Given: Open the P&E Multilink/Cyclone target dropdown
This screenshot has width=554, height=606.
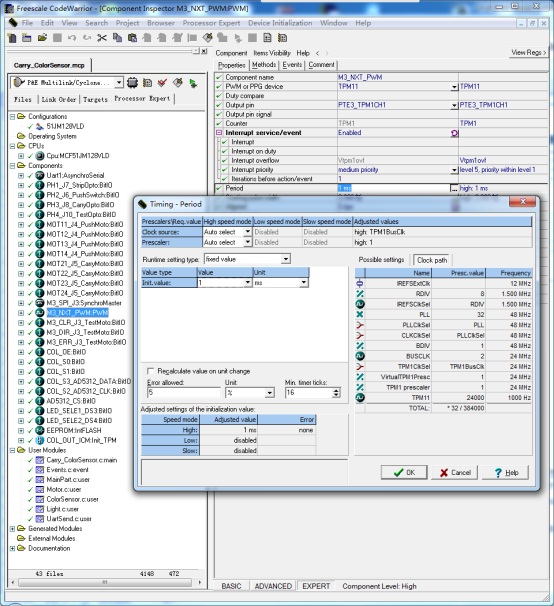Looking at the screenshot, I should click(x=119, y=82).
